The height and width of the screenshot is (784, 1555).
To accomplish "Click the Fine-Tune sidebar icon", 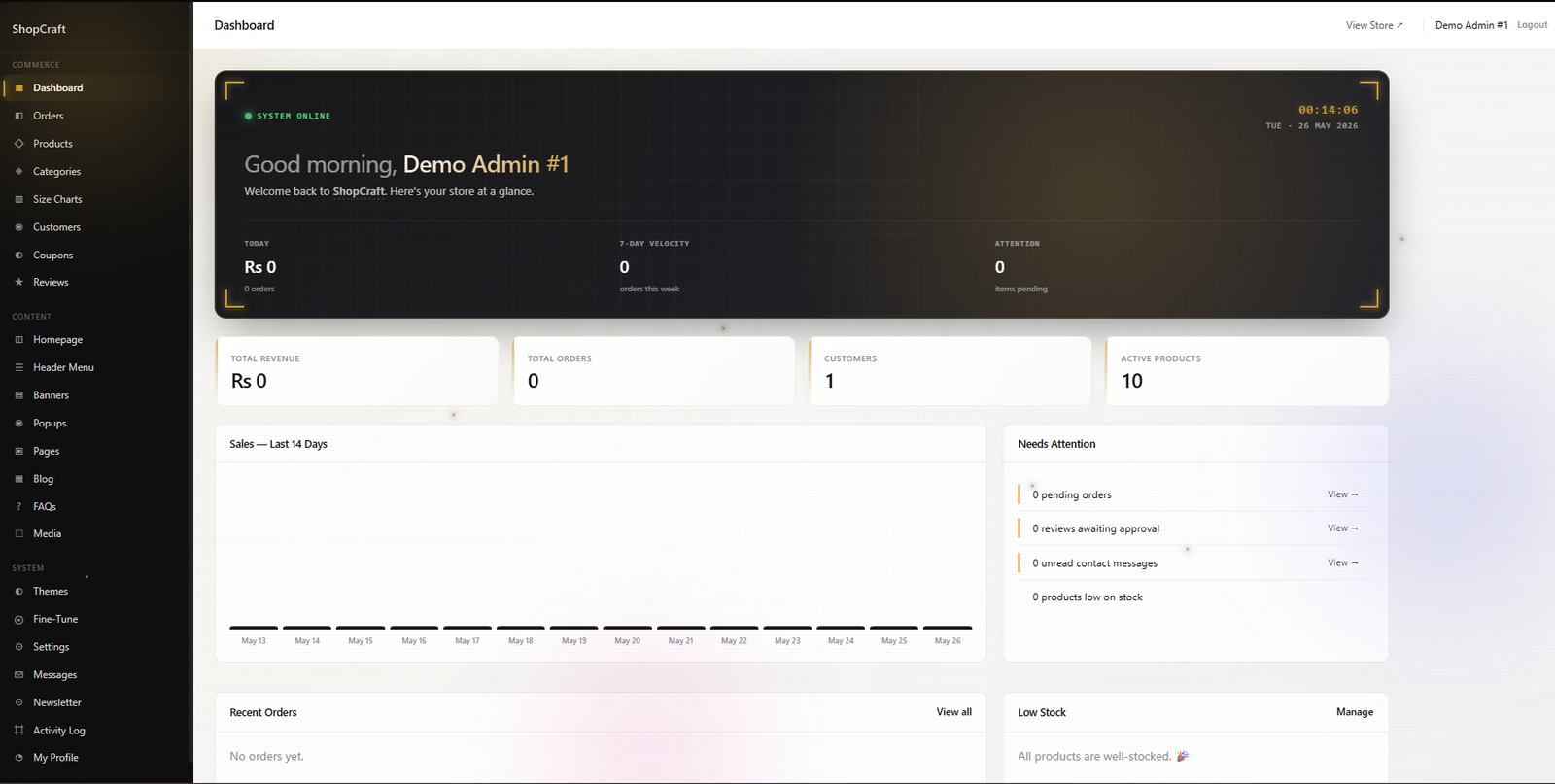I will [x=18, y=619].
